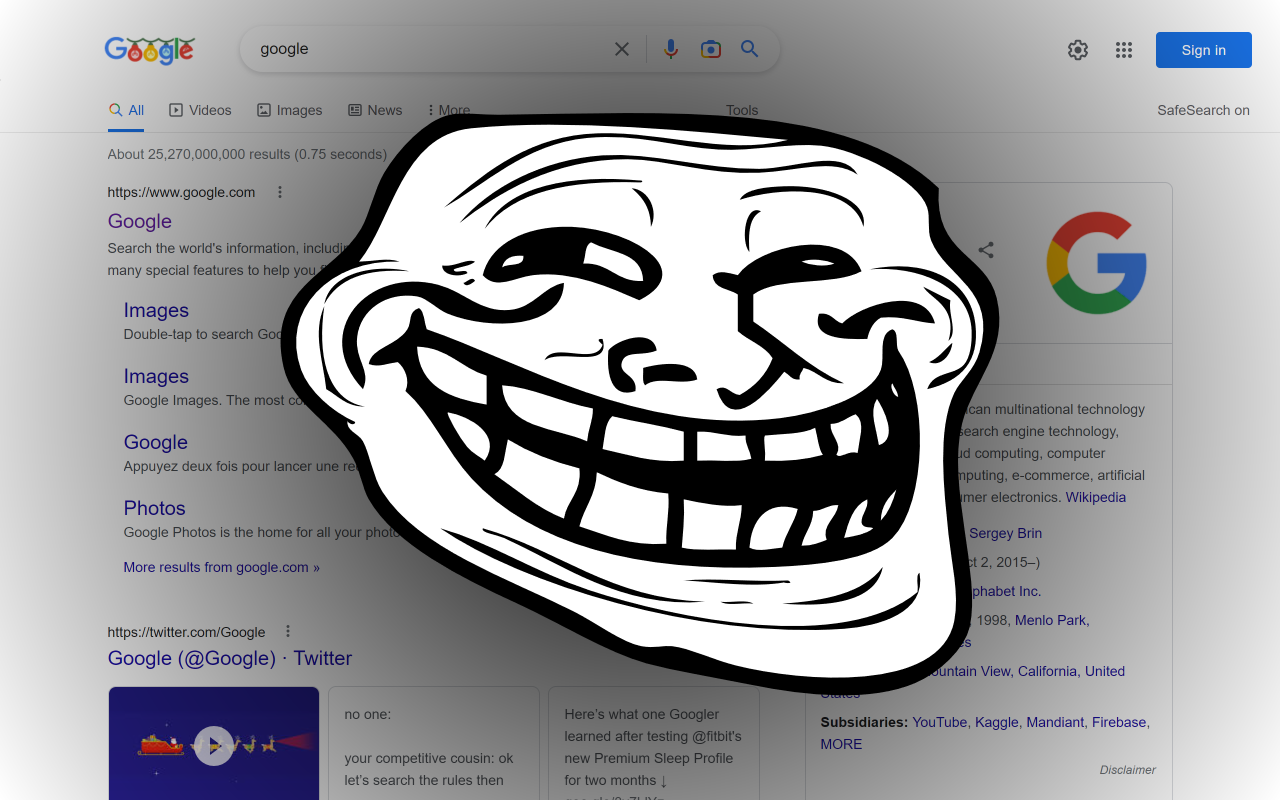This screenshot has height=800, width=1280.
Task: Click the MORE subsidiaries link
Action: 841,744
